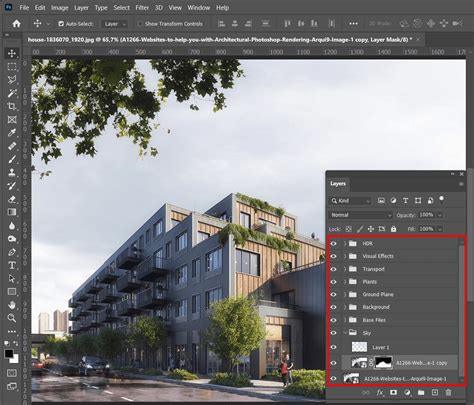Hide the HDR group visibility

[x=334, y=243]
